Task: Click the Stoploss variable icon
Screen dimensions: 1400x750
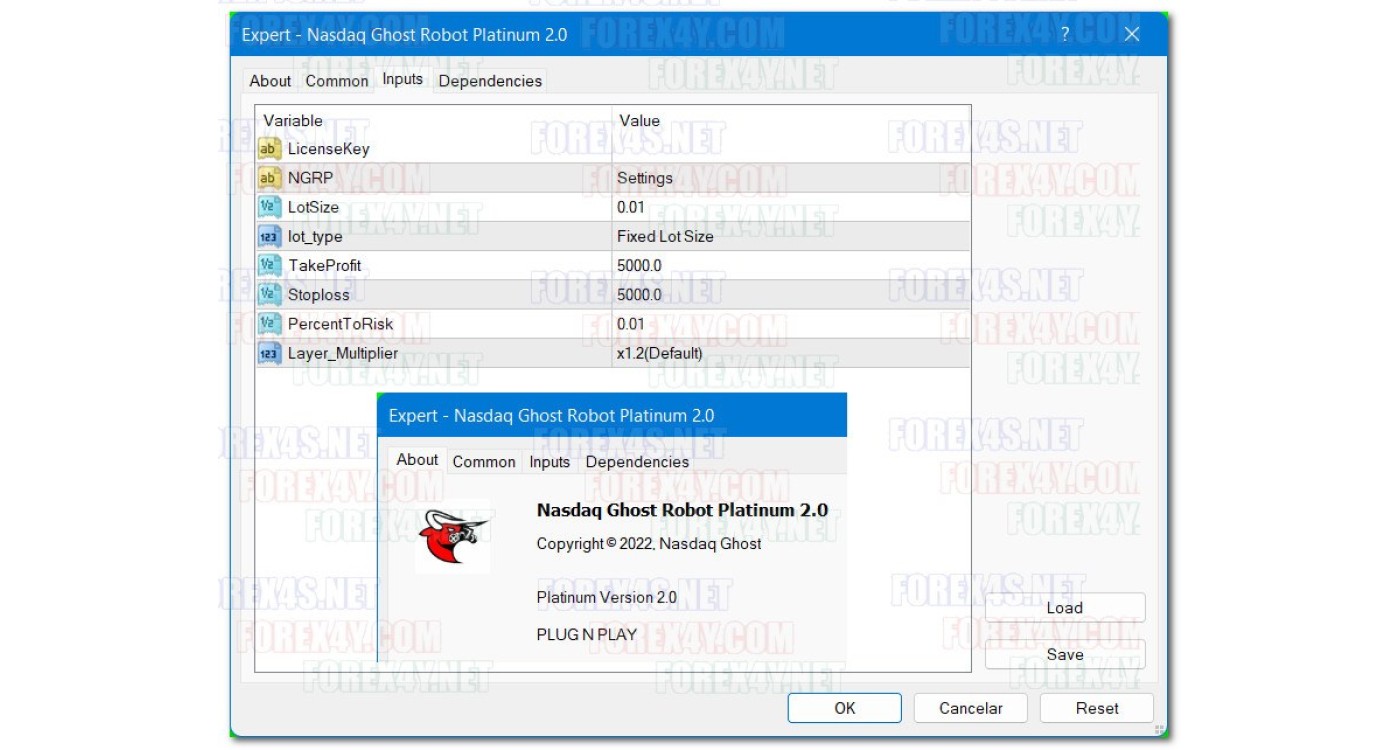Action: pos(269,295)
